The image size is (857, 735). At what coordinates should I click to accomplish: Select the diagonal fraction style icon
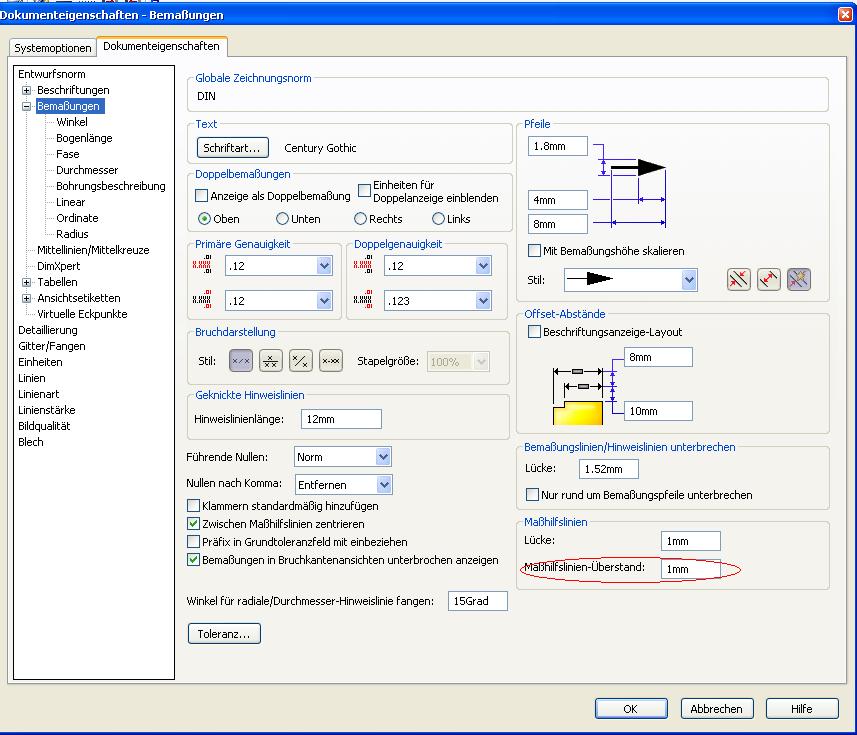tap(301, 361)
